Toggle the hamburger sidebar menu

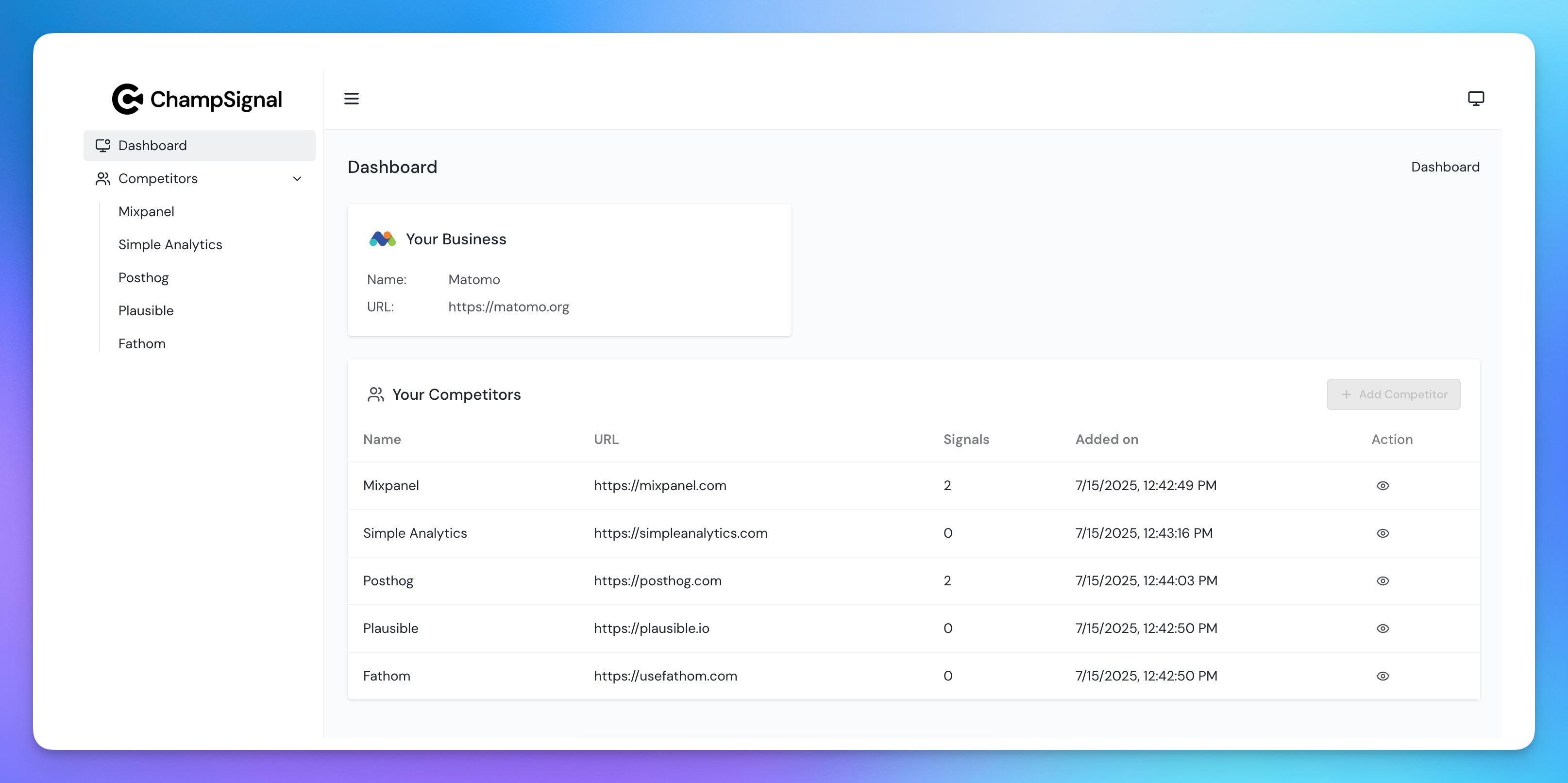tap(351, 99)
